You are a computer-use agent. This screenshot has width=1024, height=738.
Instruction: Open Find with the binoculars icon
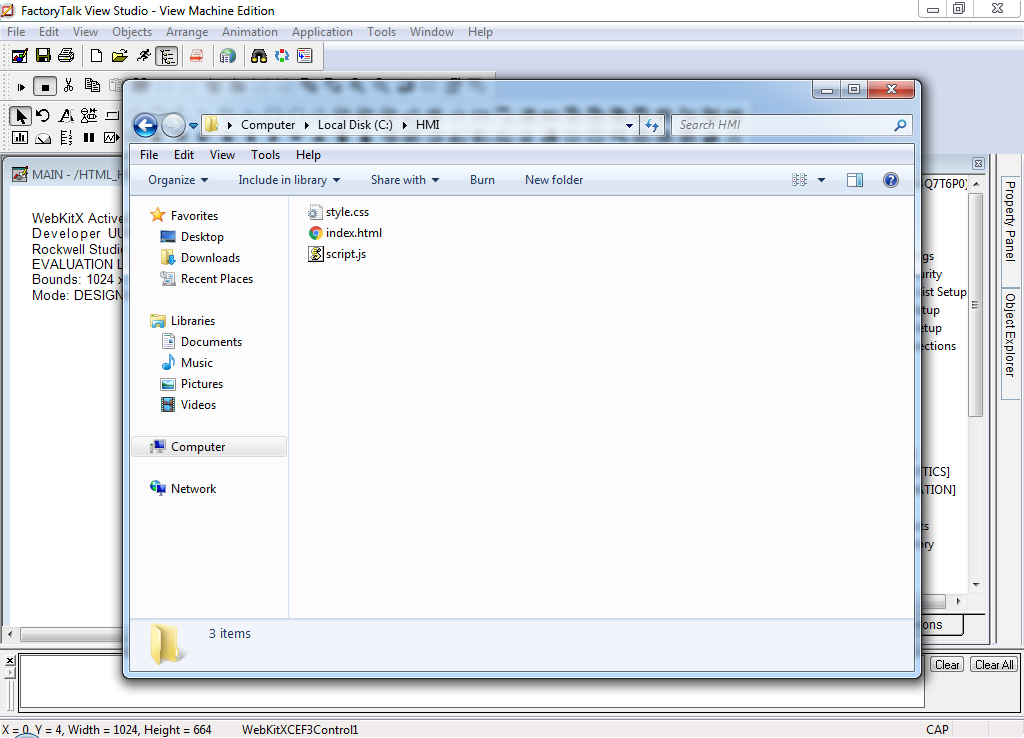[259, 56]
